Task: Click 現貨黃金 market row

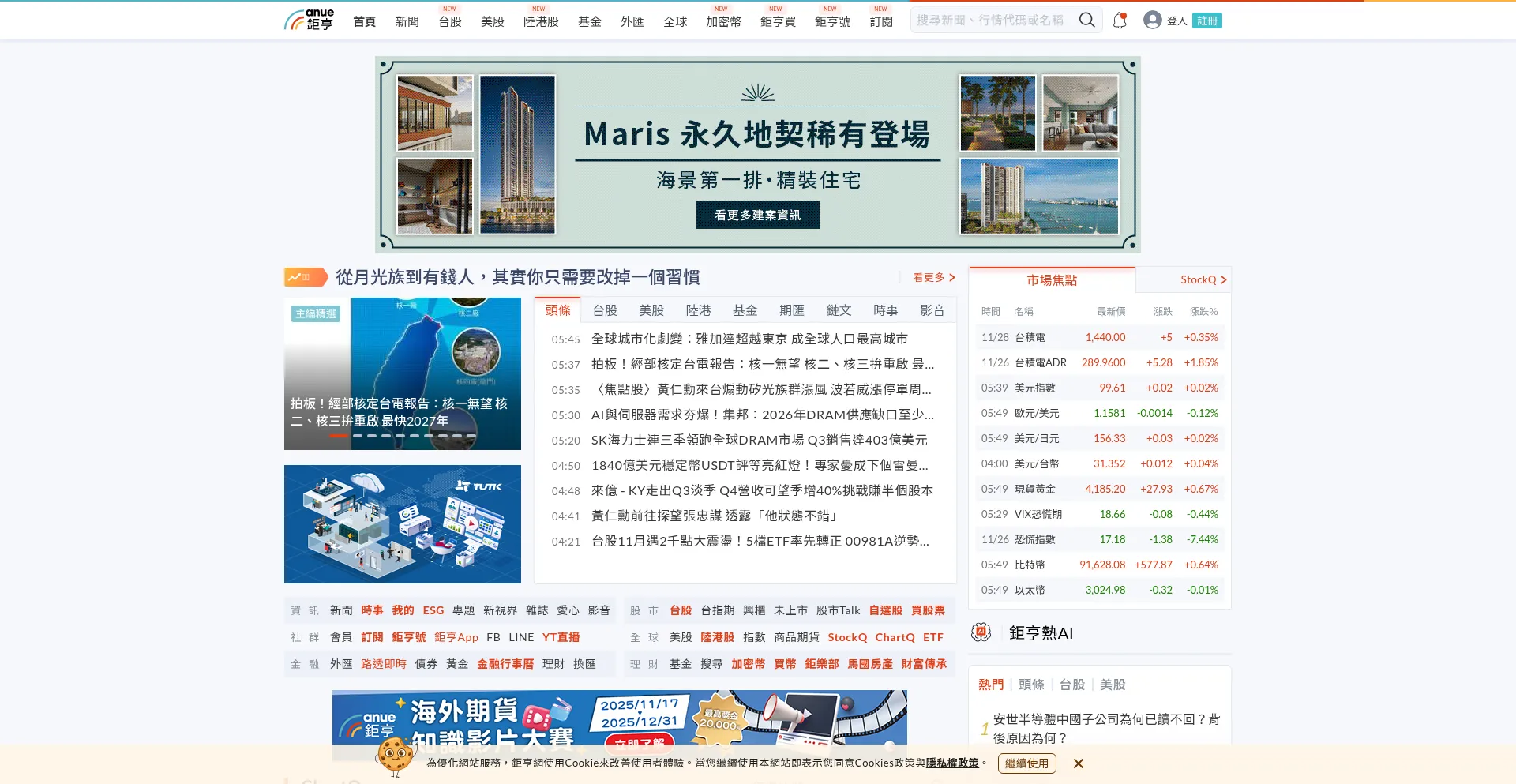Action: click(x=1099, y=489)
